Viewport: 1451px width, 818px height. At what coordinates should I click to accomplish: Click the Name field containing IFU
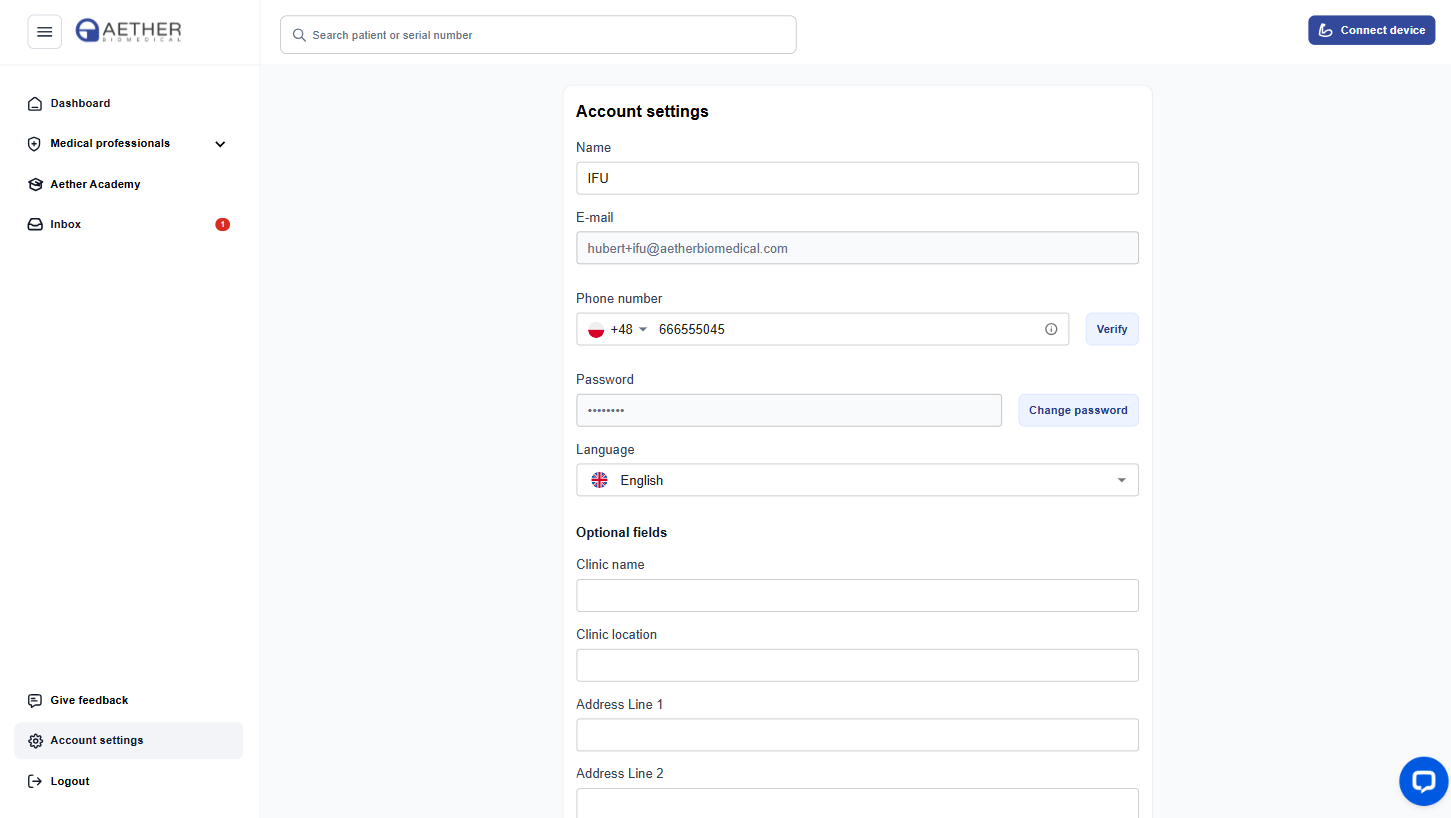tap(857, 178)
